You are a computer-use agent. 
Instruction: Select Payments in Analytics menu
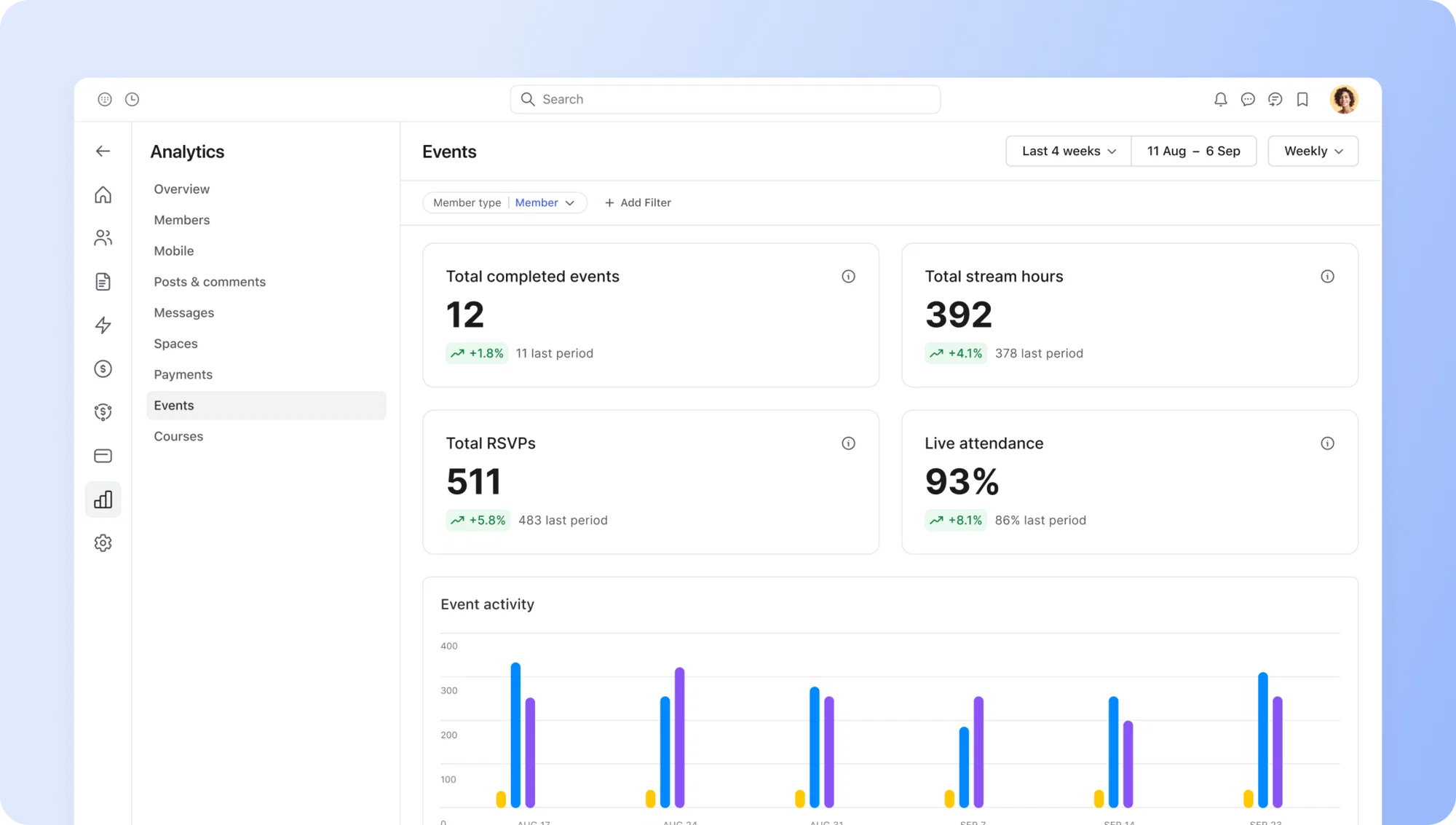[183, 375]
